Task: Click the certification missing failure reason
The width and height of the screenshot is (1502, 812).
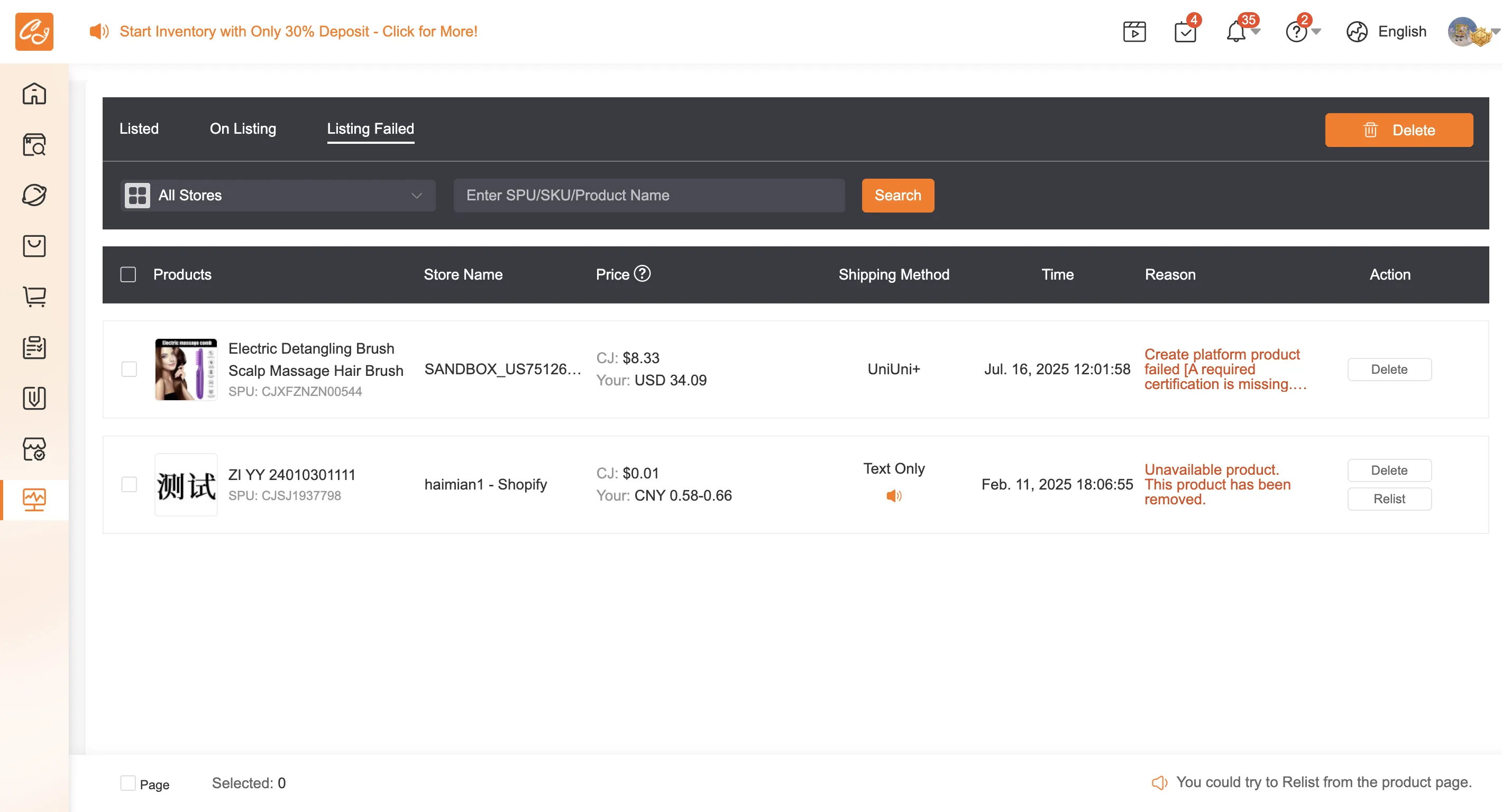Action: (x=1225, y=369)
